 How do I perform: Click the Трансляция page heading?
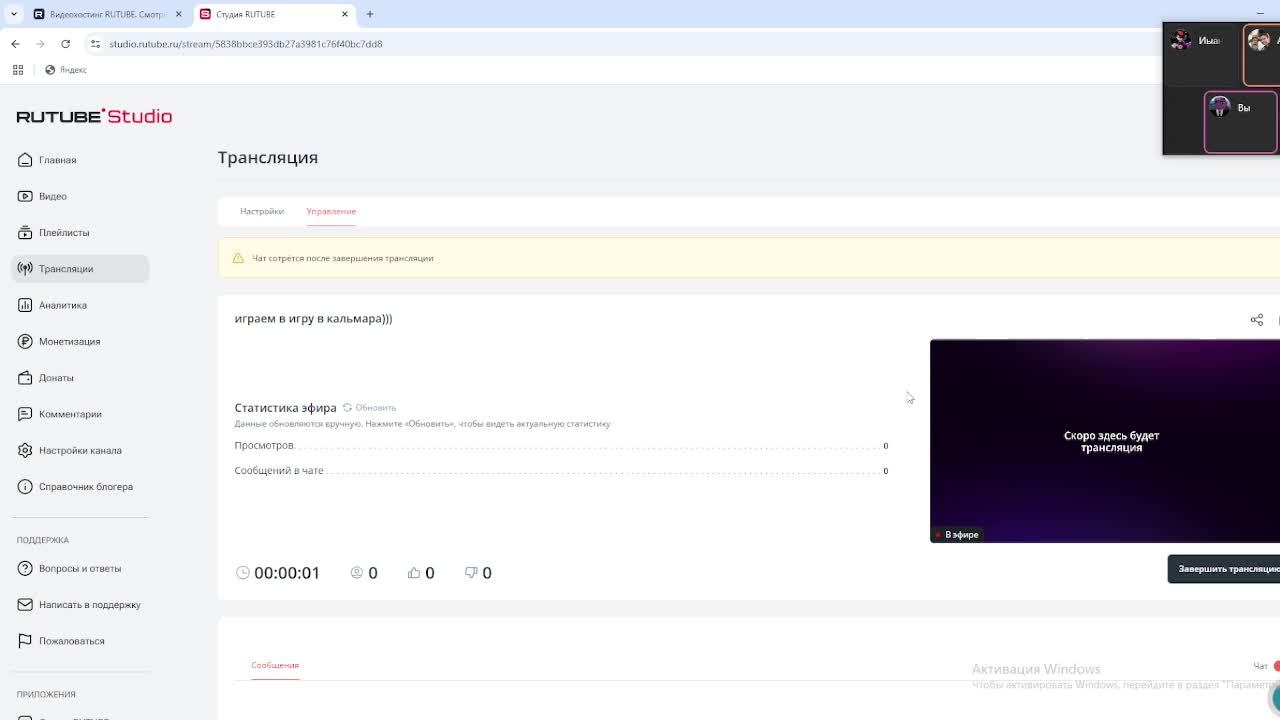point(268,158)
